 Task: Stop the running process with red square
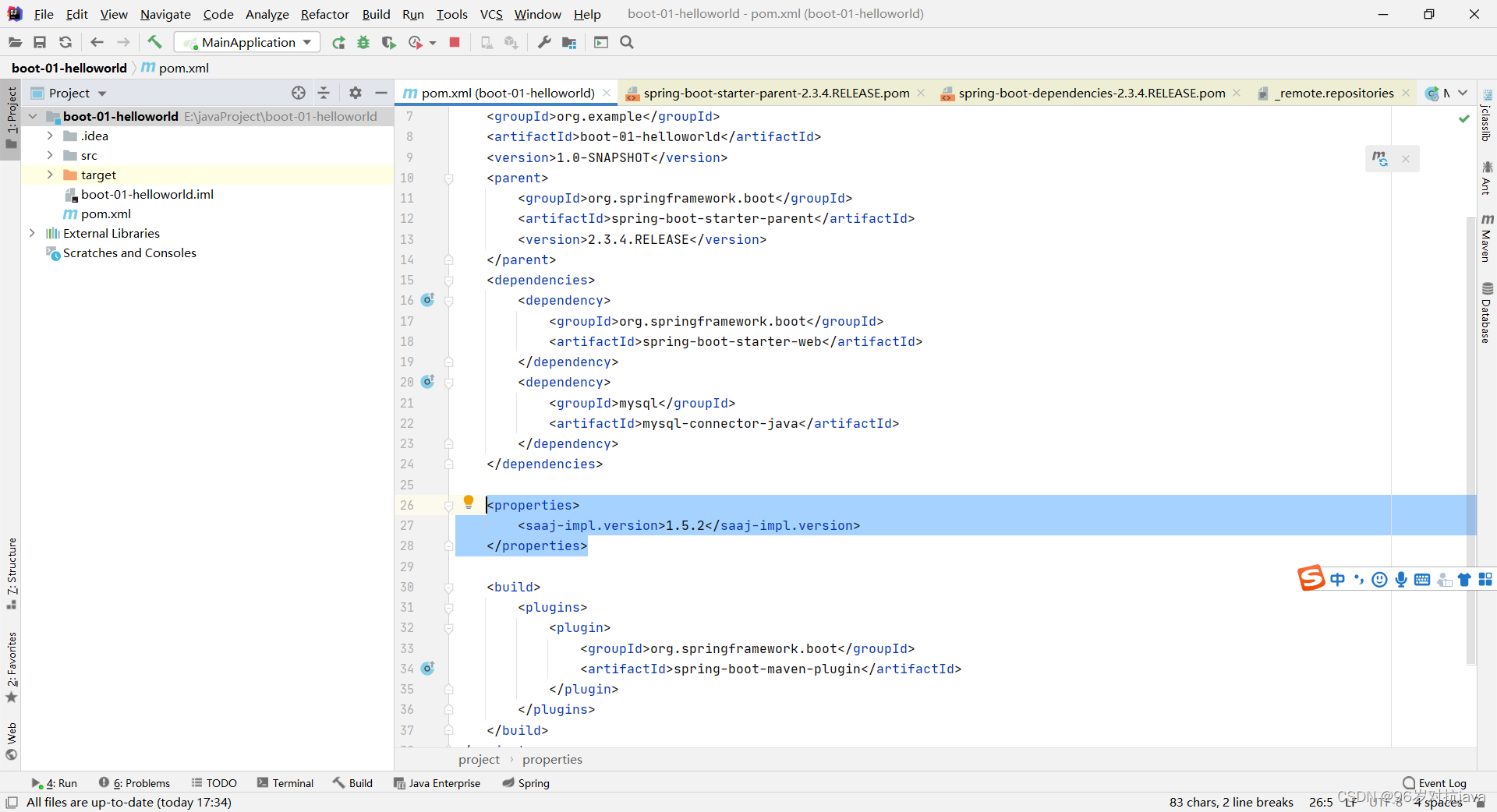(455, 42)
